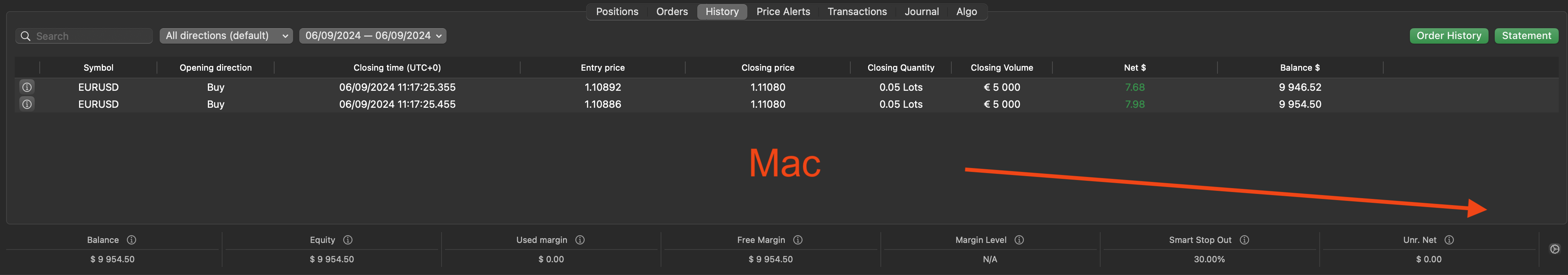The image size is (1568, 275).
Task: Click info icon next to Used margin
Action: coord(580,240)
